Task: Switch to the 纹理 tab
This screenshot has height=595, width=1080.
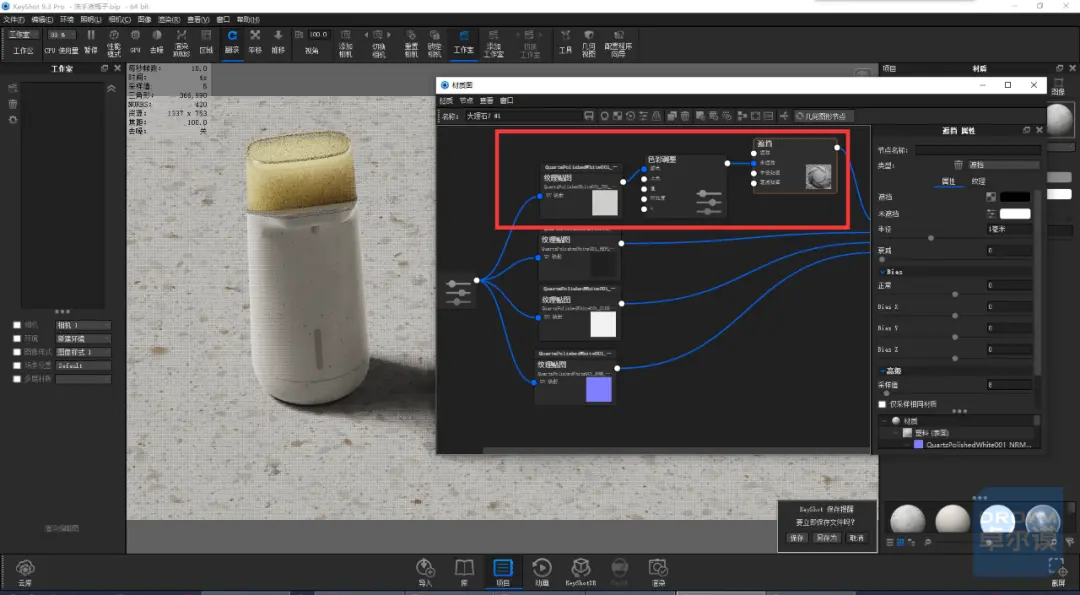Action: tap(978, 182)
